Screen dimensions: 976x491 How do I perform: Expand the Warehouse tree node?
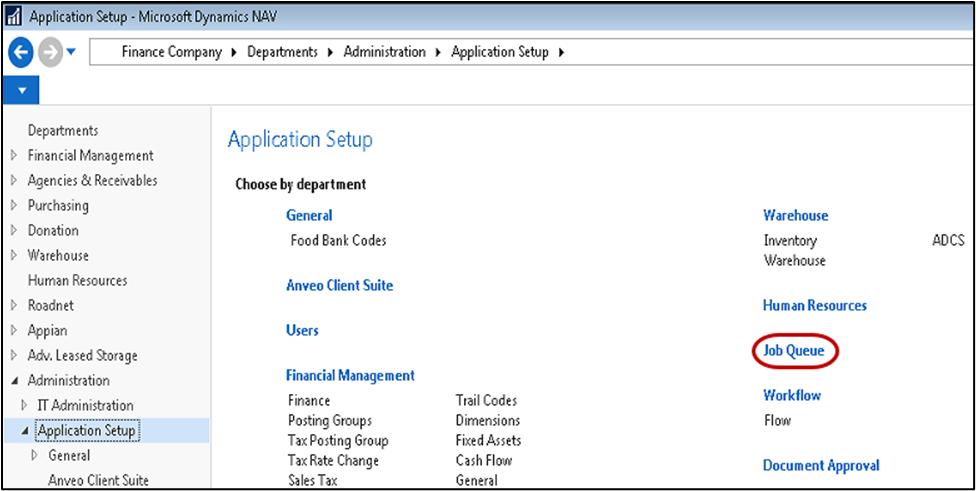(x=14, y=256)
